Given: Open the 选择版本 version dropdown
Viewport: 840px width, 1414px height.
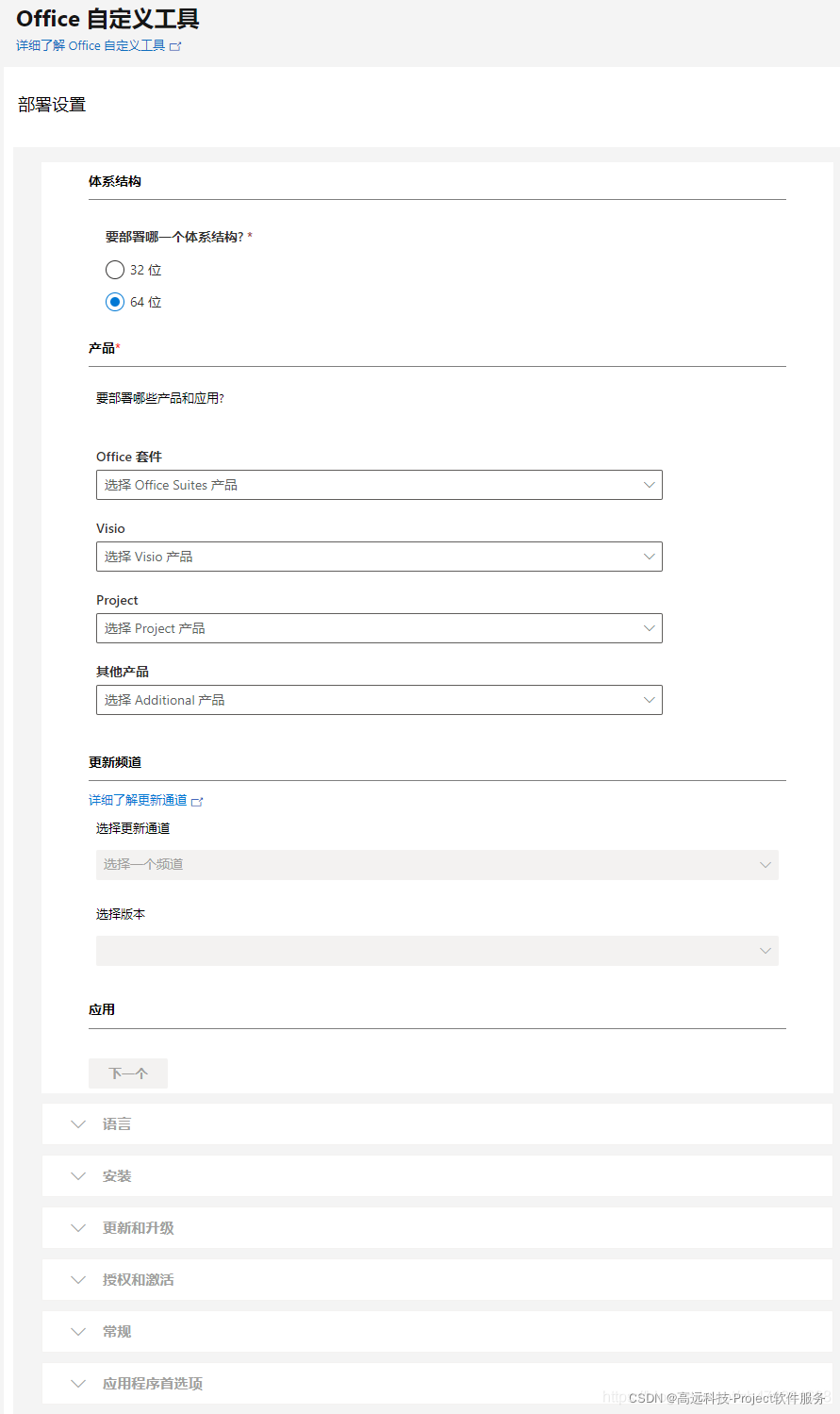Looking at the screenshot, I should (x=437, y=951).
